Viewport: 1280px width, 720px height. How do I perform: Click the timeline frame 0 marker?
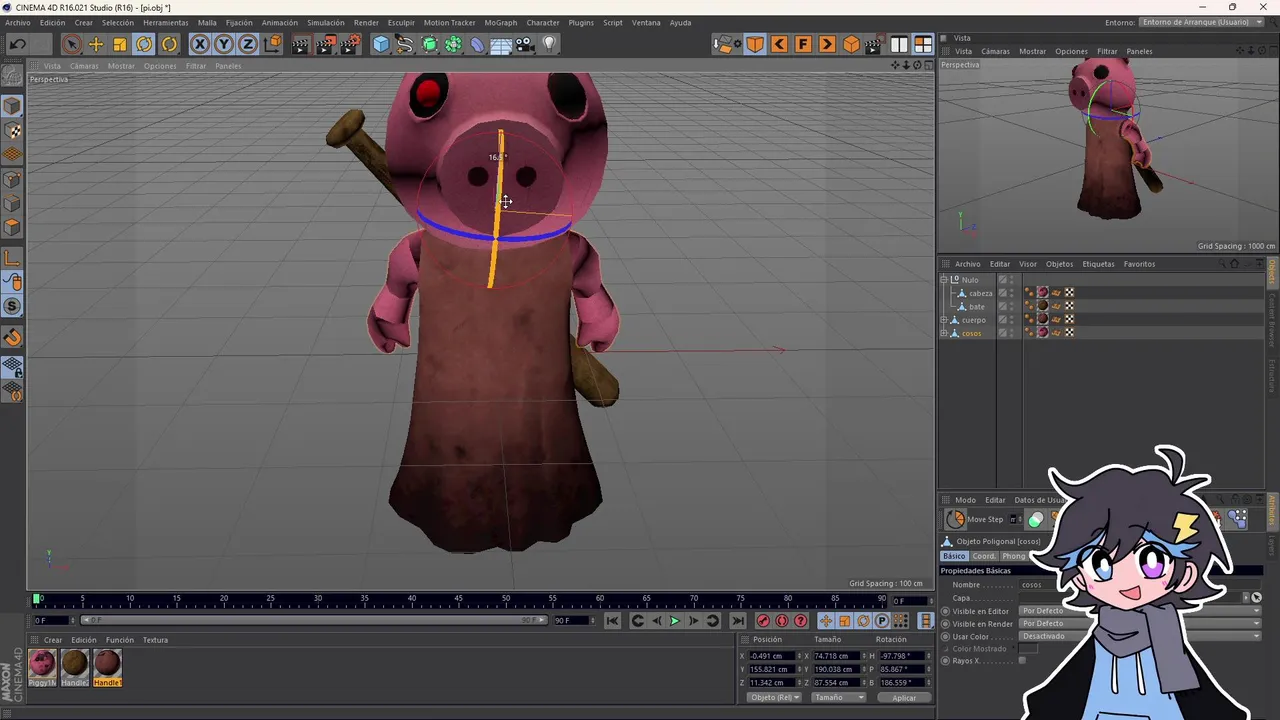coord(37,599)
